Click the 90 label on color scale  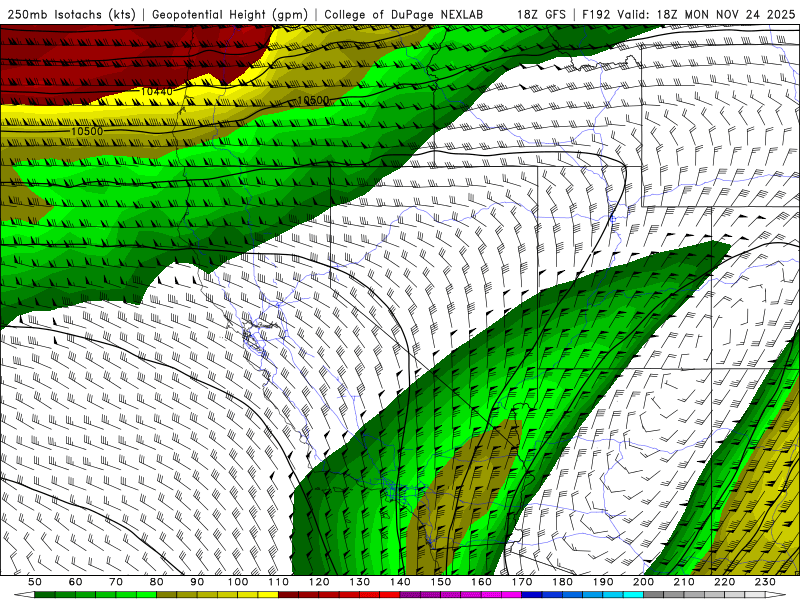point(197,582)
